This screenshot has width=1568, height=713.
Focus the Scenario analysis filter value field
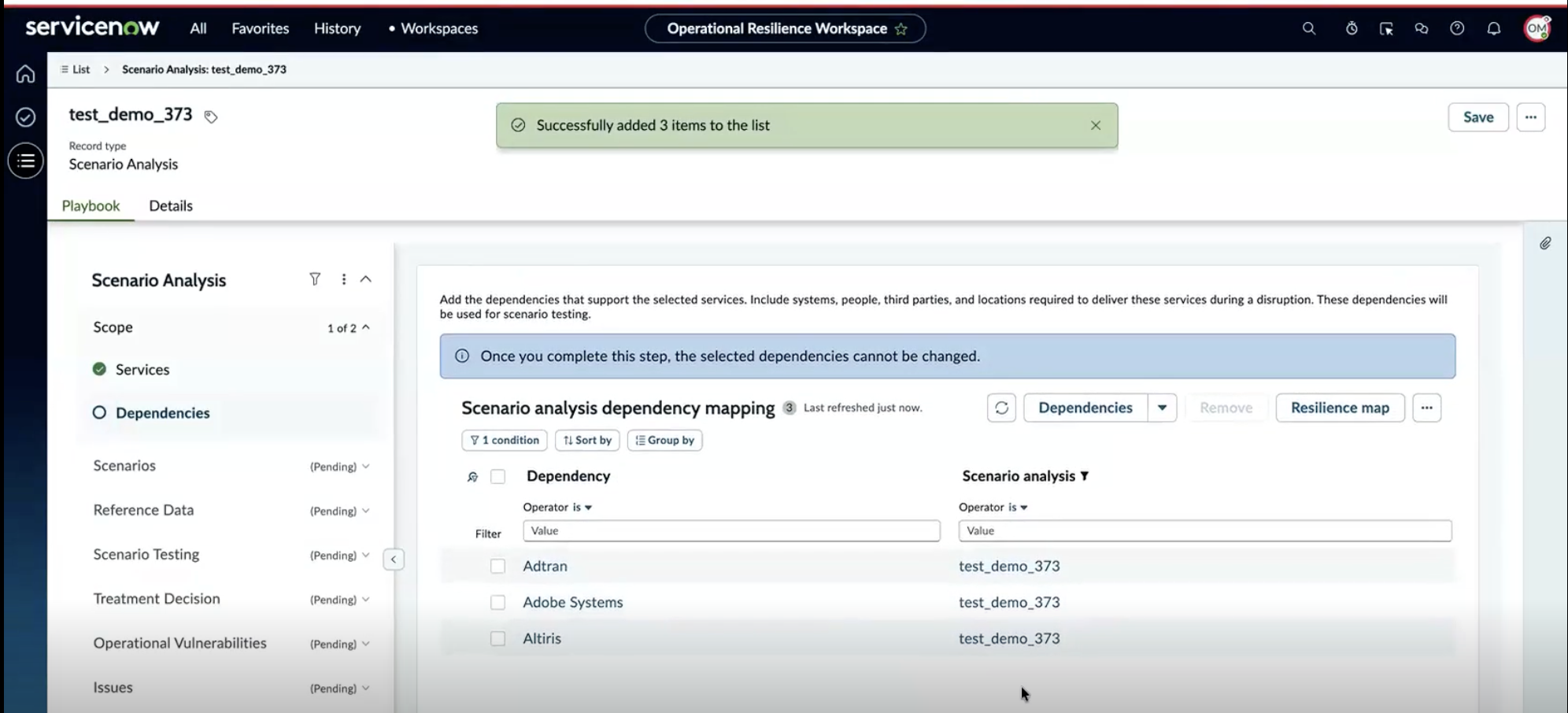click(1205, 530)
